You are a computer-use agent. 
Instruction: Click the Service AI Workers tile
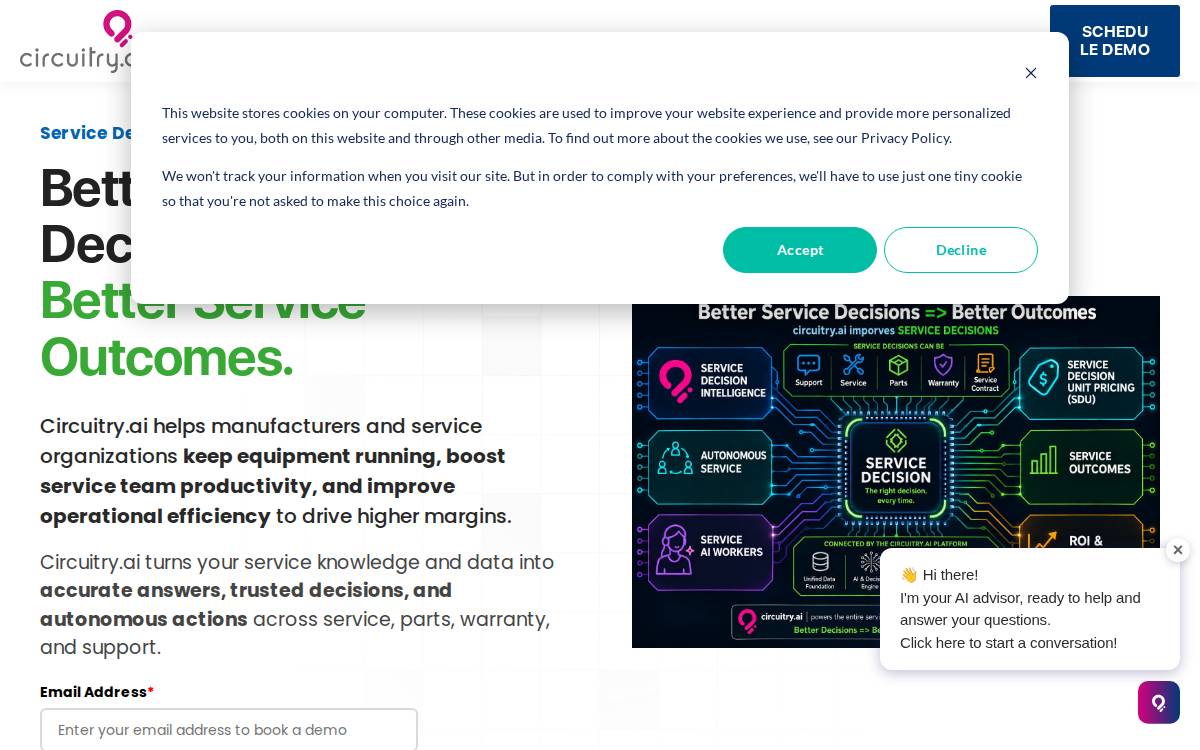click(711, 552)
